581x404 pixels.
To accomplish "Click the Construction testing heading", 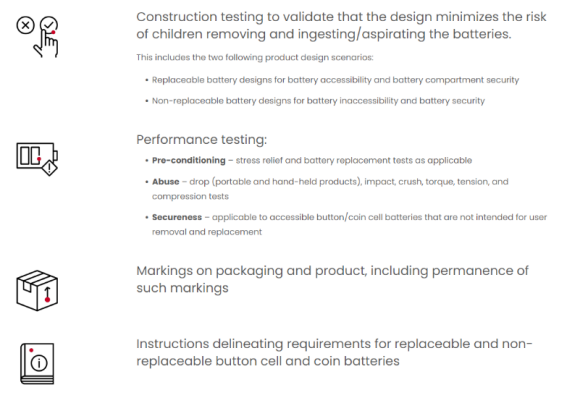I will click(341, 25).
